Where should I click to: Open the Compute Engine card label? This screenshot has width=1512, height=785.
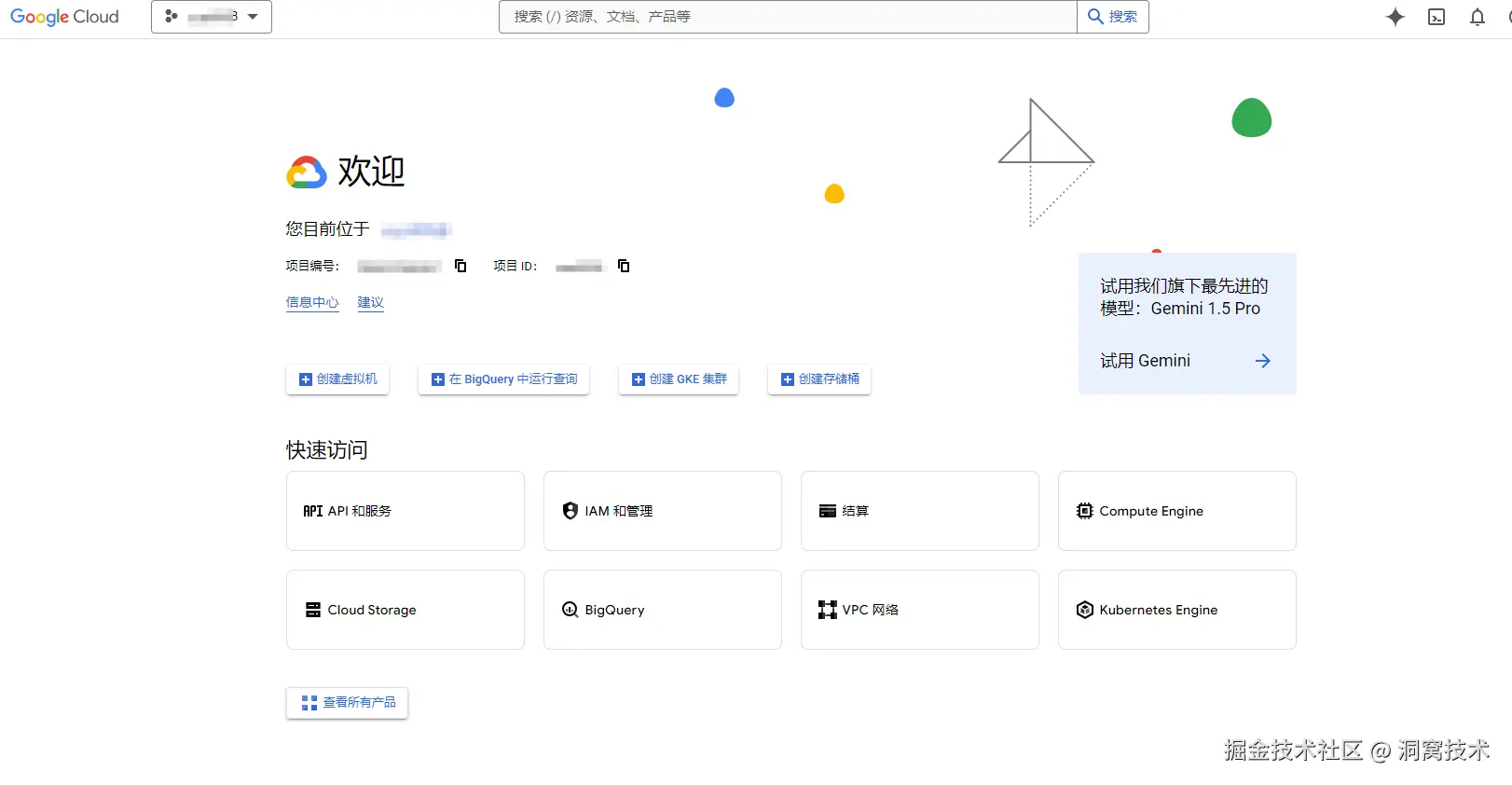pos(1151,511)
